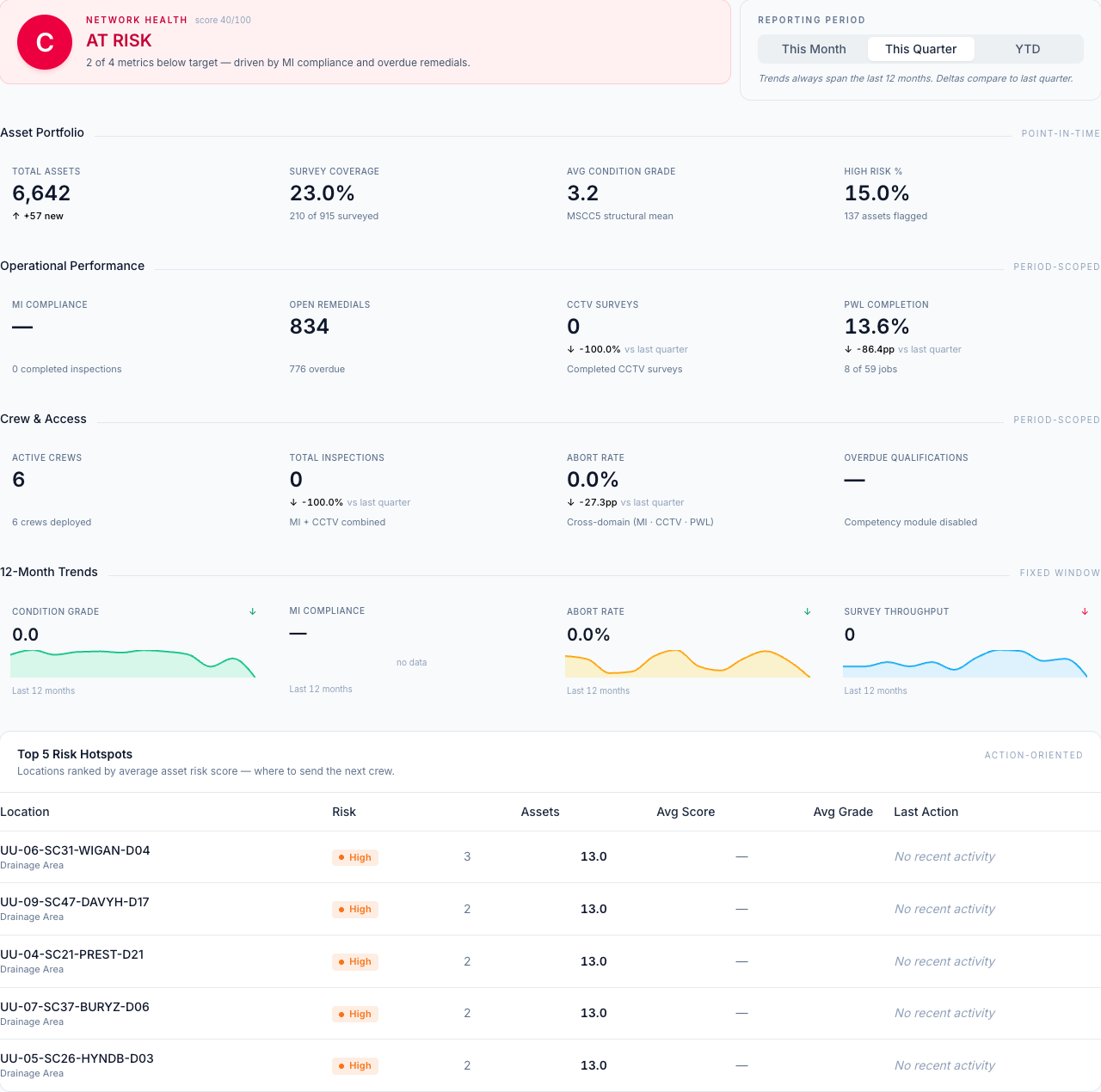Click the High badge for PREST-D21
Image resolution: width=1101 pixels, height=1092 pixels.
355,961
